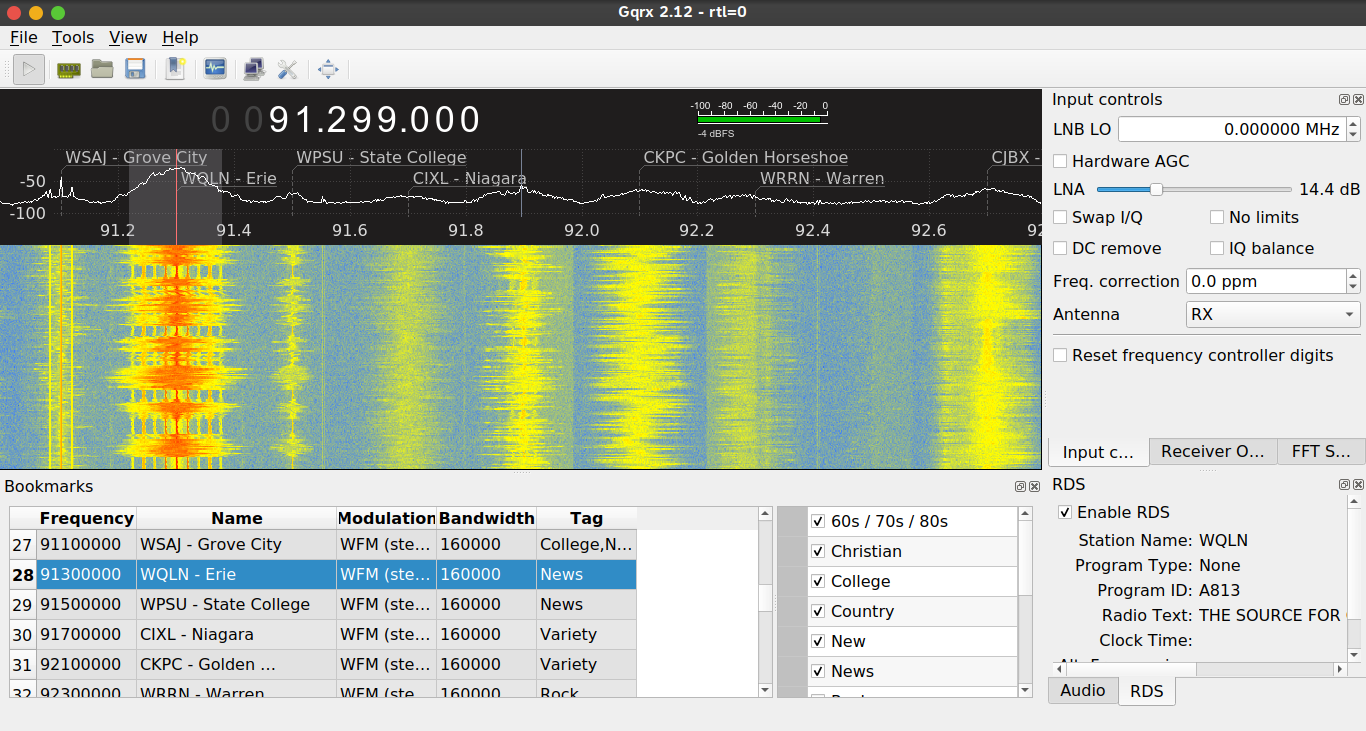This screenshot has height=731, width=1366.
Task: Switch to the Audio panel
Action: click(1082, 690)
